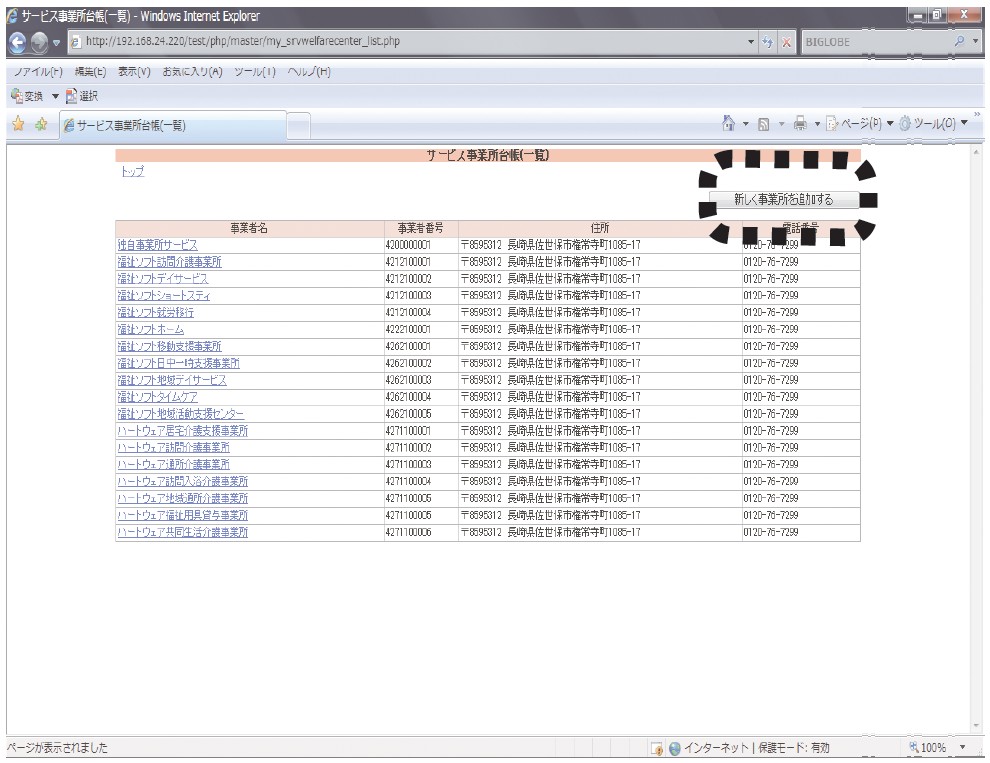
Task: Click the 住所 column header
Action: tap(600, 229)
